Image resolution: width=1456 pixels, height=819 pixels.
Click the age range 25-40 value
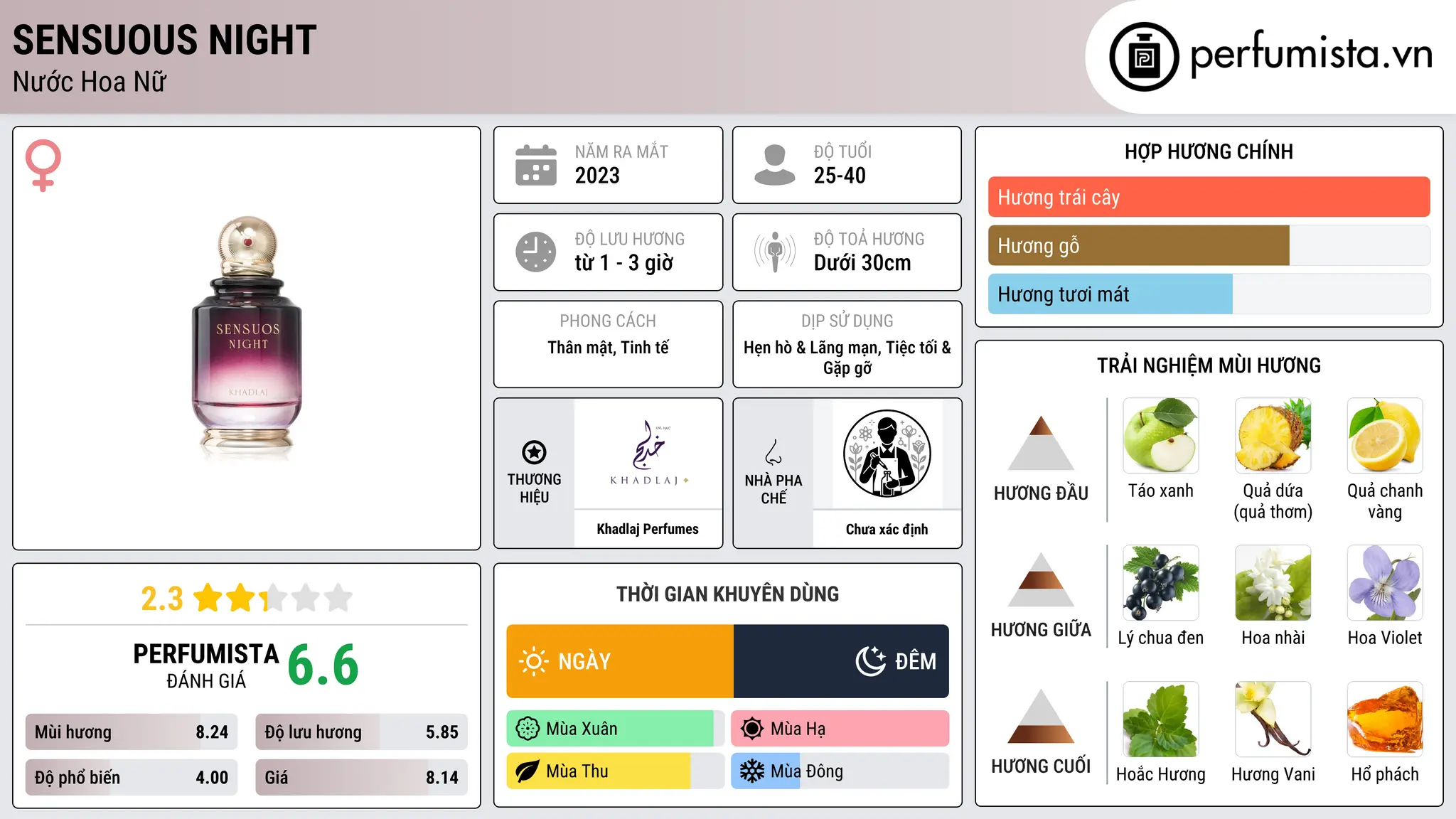[840, 176]
